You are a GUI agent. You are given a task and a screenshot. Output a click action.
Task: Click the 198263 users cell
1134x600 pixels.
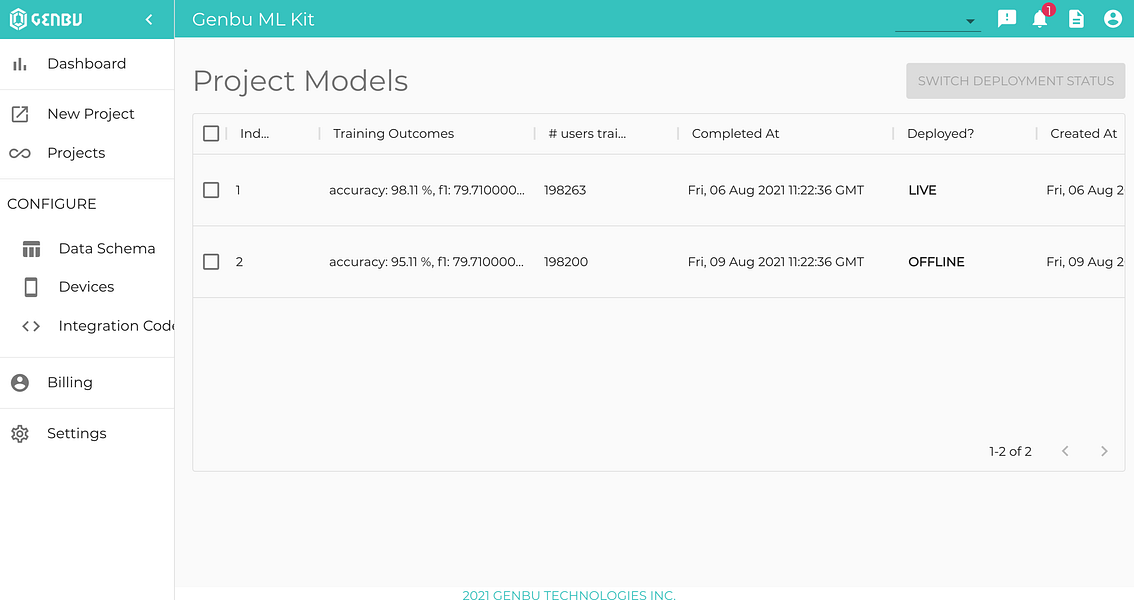(x=565, y=190)
